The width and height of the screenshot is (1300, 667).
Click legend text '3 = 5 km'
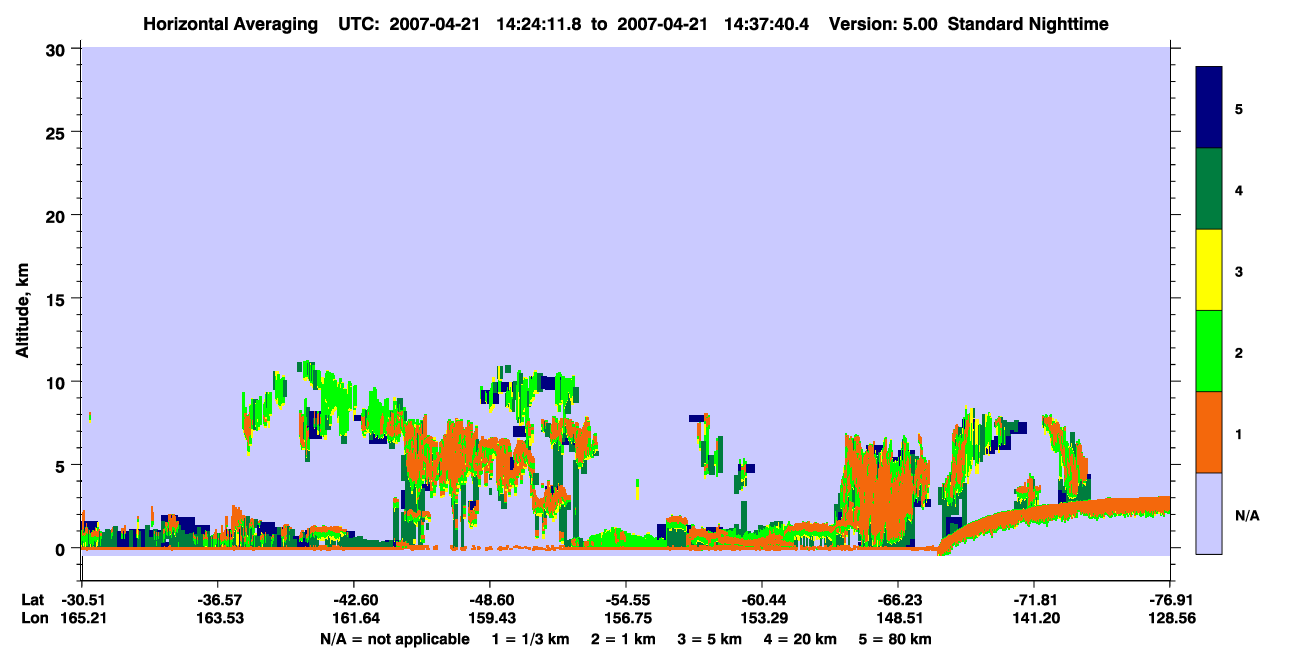pyautogui.click(x=710, y=639)
